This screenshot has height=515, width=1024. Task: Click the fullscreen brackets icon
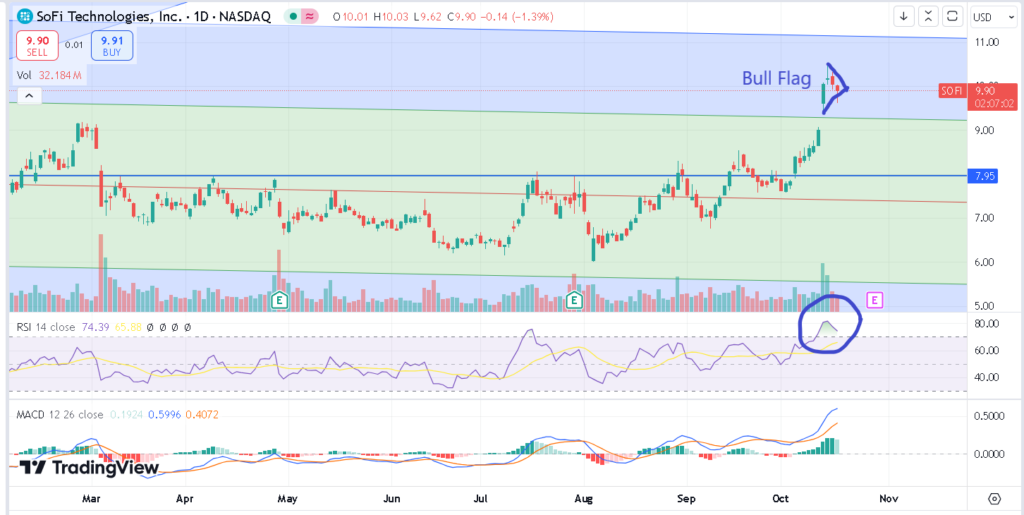952,16
